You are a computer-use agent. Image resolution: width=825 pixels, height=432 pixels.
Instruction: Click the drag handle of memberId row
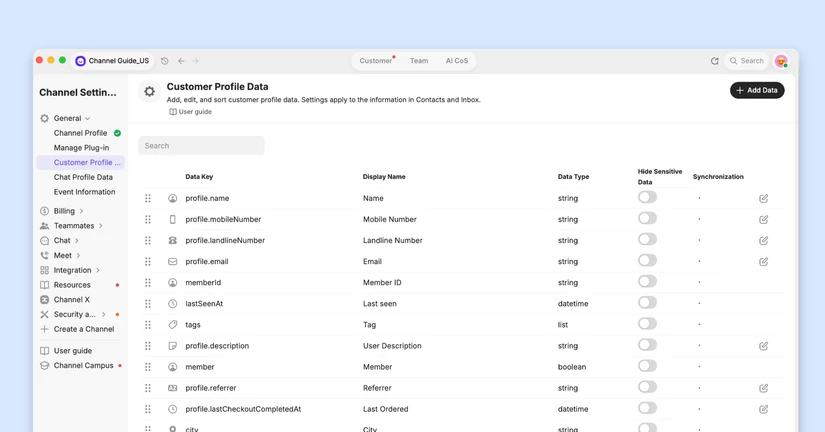click(x=148, y=283)
